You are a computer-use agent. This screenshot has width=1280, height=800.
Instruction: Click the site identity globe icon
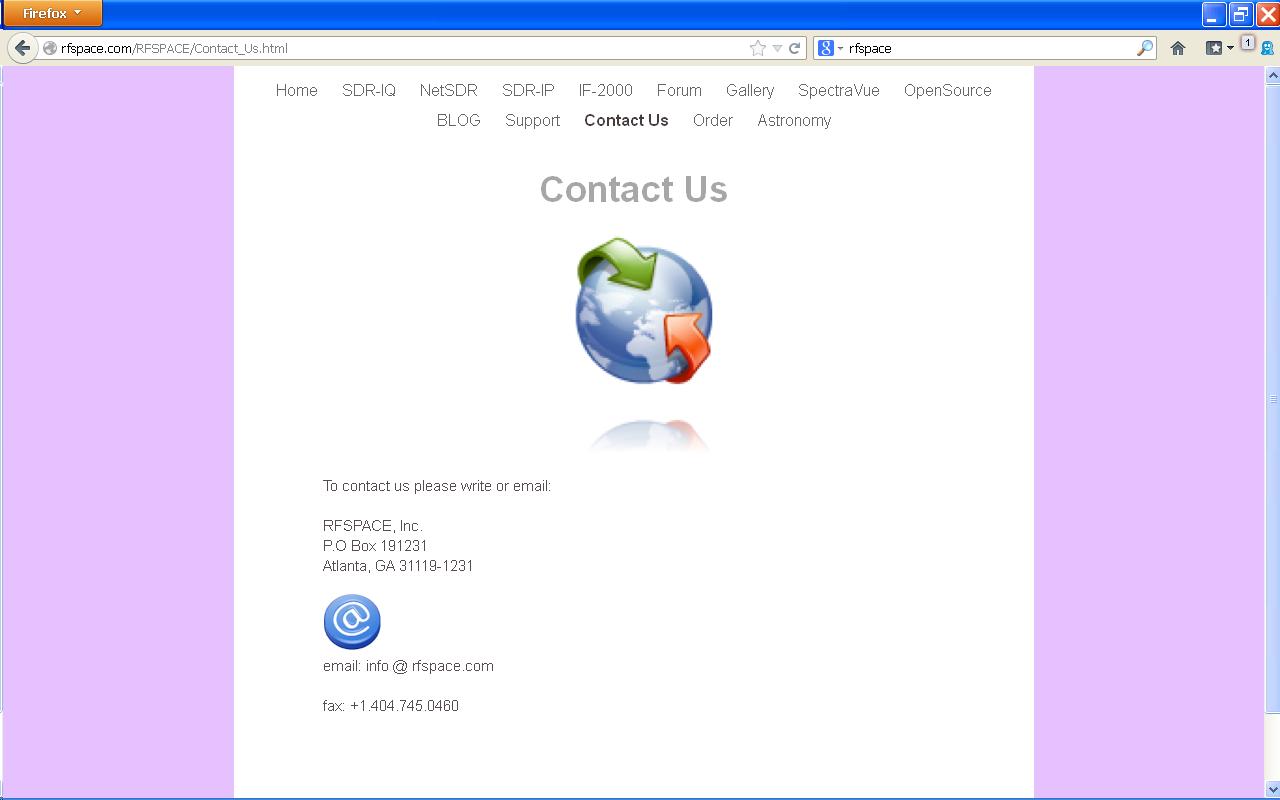click(x=49, y=48)
